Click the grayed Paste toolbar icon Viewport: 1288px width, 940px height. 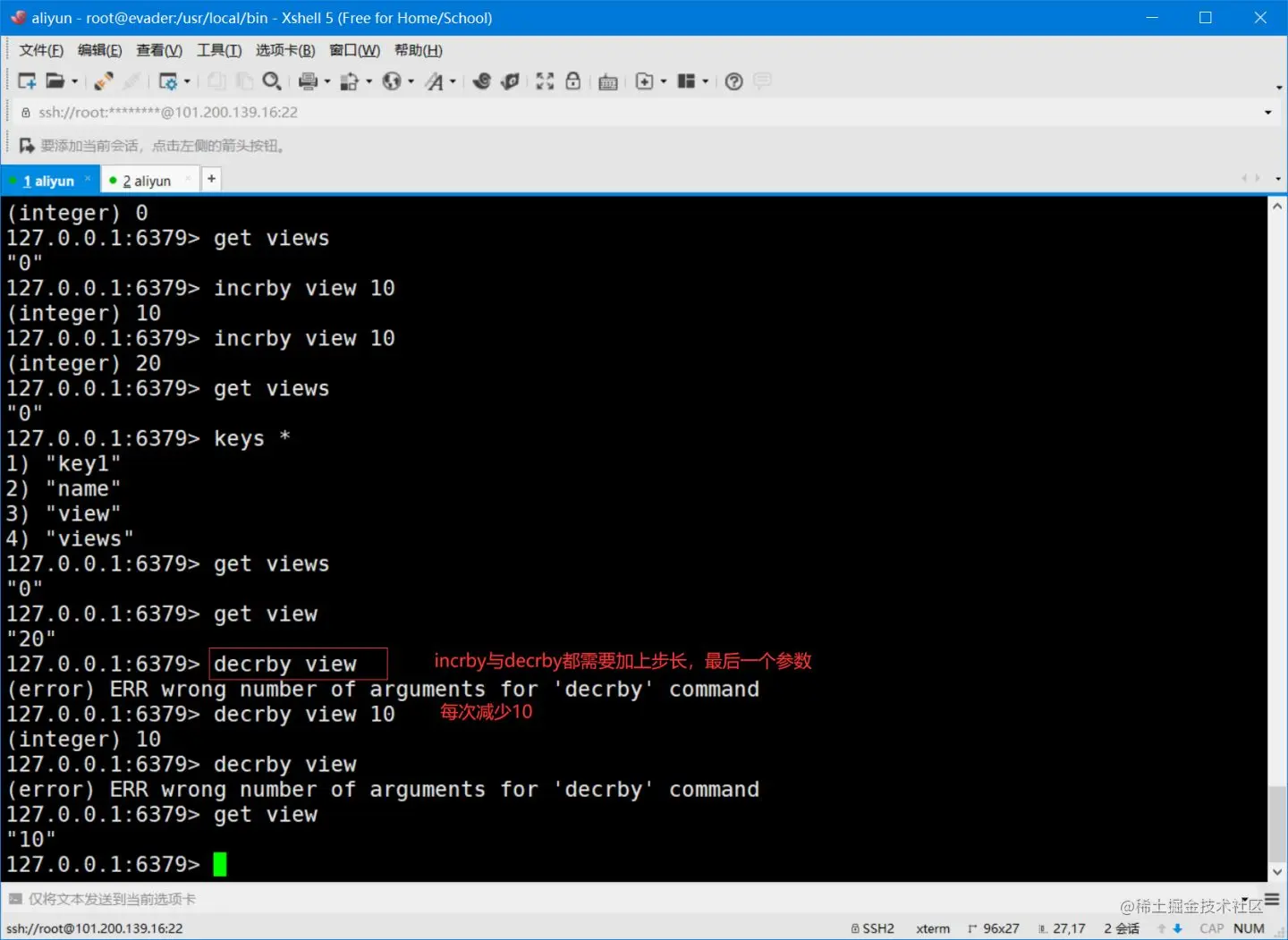(244, 81)
